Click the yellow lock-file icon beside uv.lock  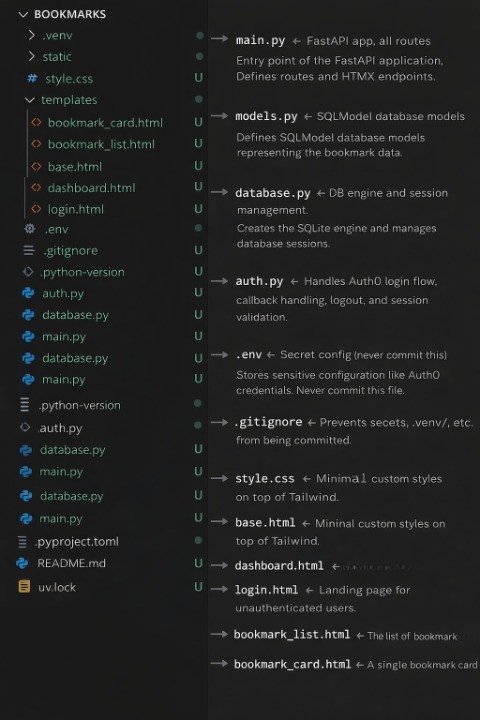(x=24, y=586)
